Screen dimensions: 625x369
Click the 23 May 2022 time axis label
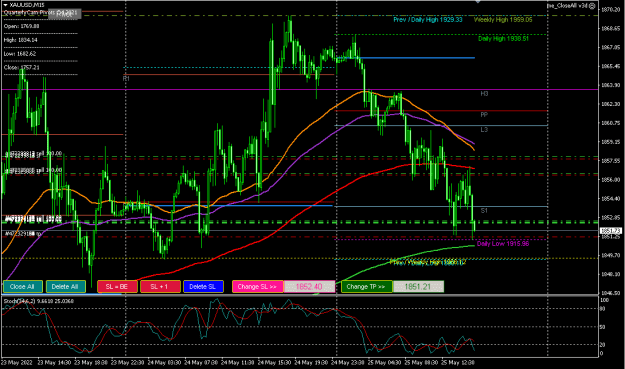coord(17,363)
